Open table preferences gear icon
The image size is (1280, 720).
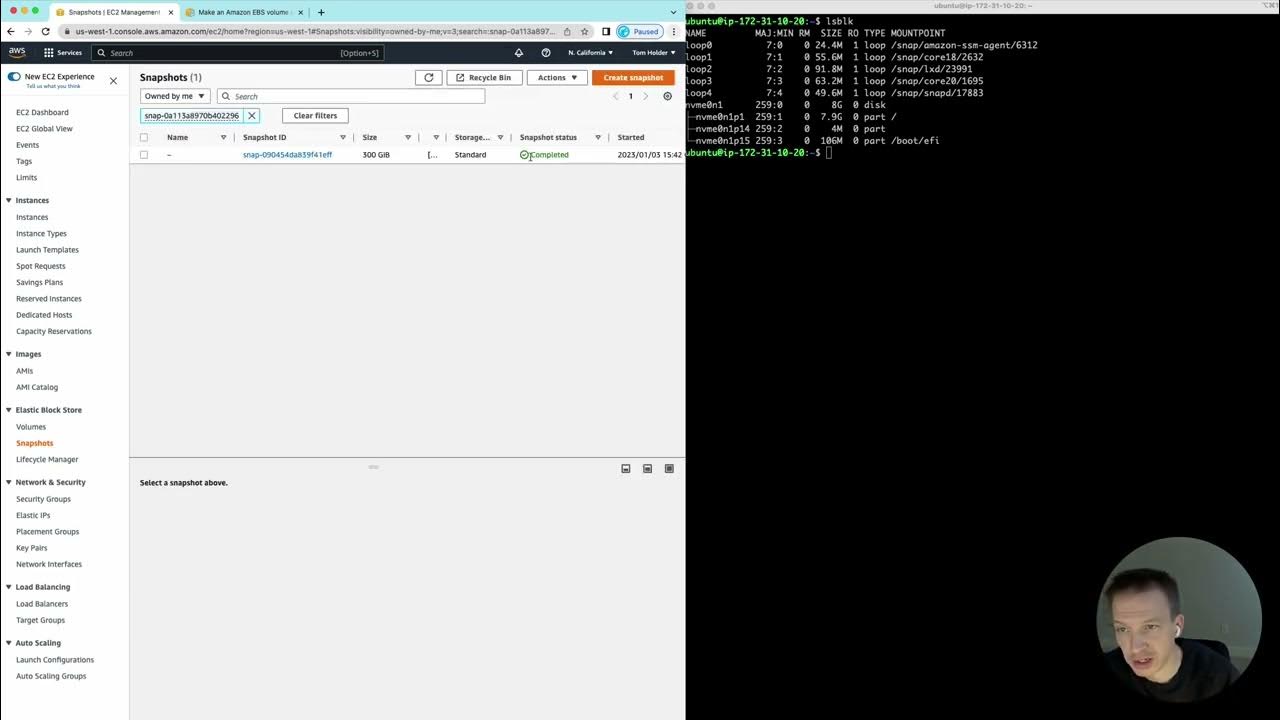[x=668, y=96]
